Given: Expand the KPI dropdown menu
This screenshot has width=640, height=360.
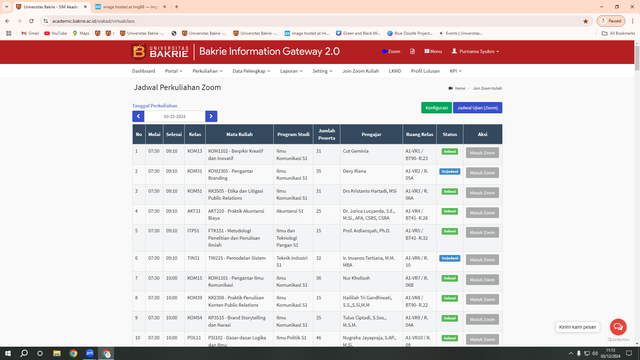Looking at the screenshot, I should 456,71.
